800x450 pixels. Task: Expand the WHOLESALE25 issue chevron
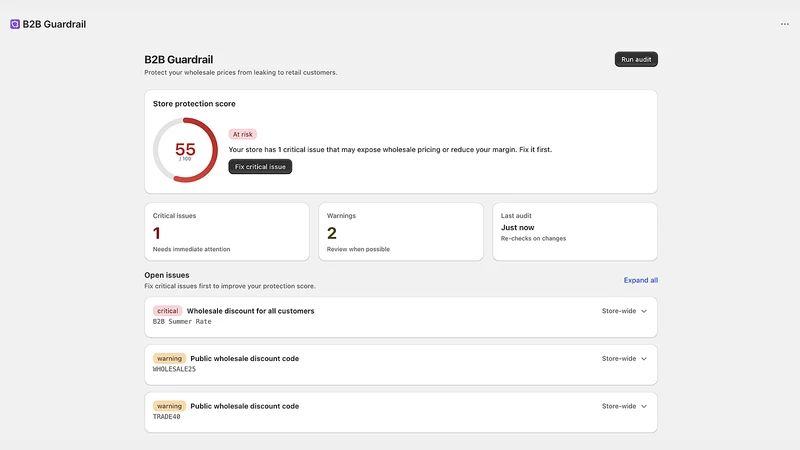click(644, 359)
